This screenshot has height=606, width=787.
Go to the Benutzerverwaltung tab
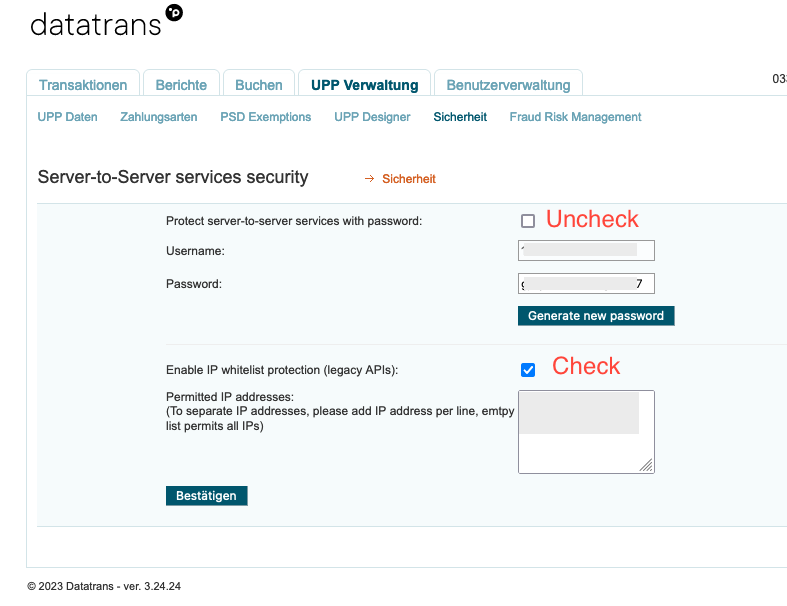pyautogui.click(x=508, y=85)
